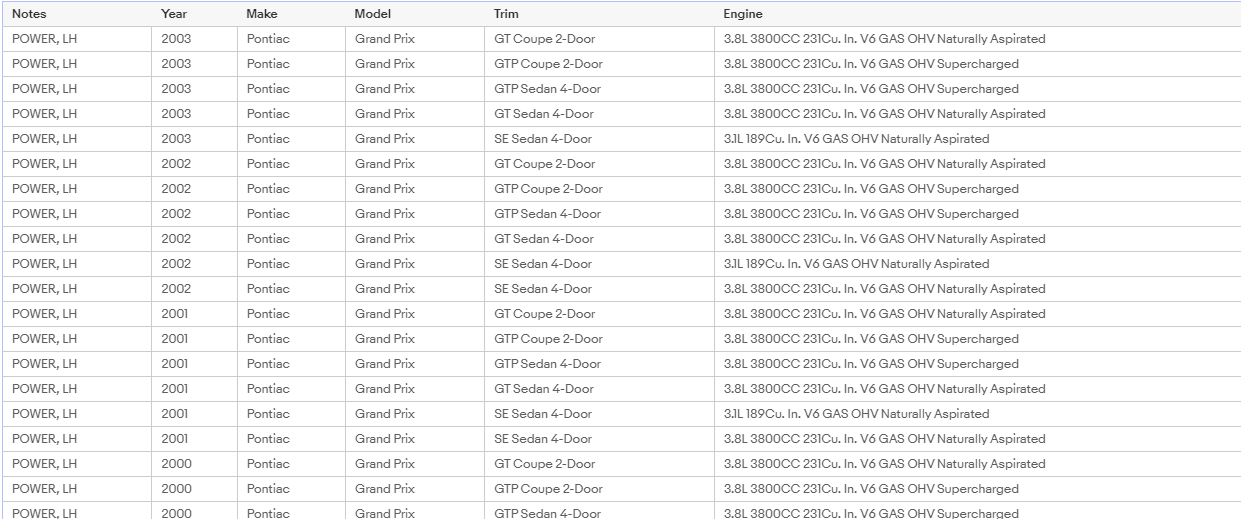Screen dimensions: 1241x519
Task: Click the Supercharged engine cell of the 2001 GTP Coupe row
Action: click(x=978, y=339)
